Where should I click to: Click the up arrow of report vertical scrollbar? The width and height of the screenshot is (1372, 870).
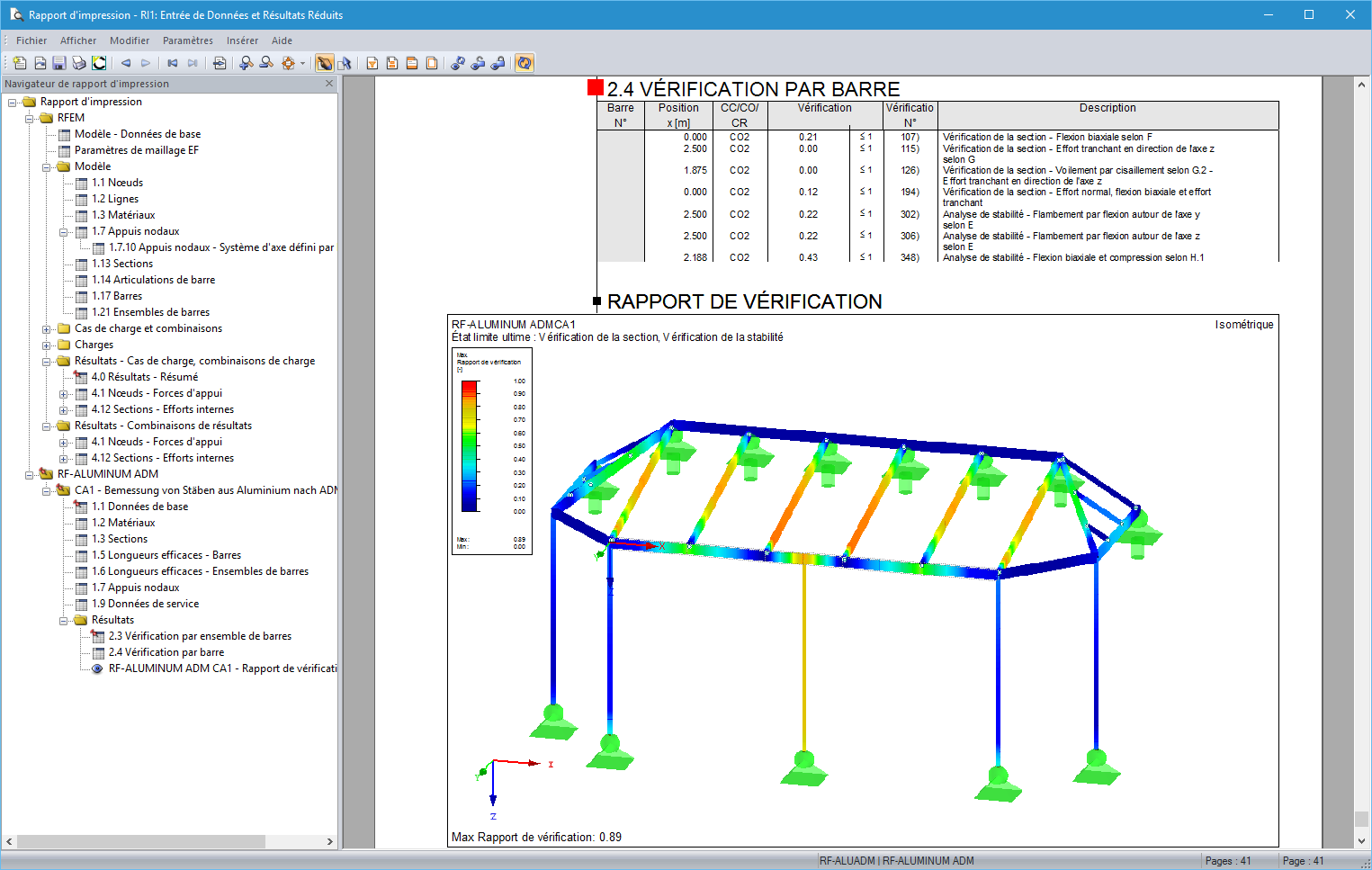tap(1361, 84)
